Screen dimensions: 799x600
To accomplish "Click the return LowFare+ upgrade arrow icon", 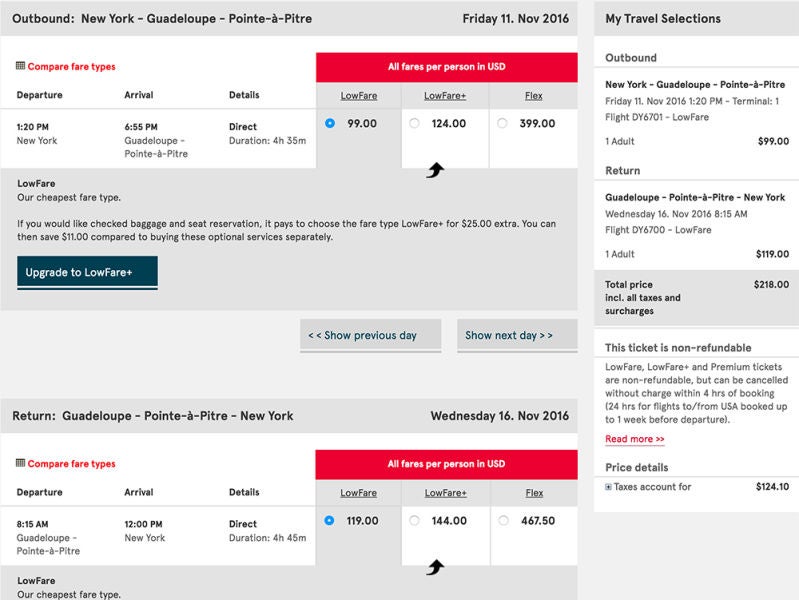I will (435, 567).
